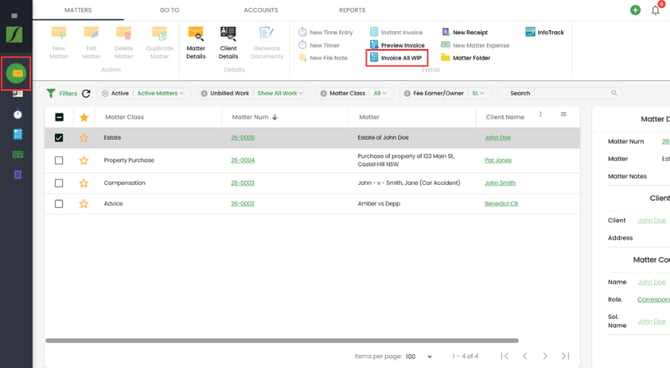Launch InfoTrack from the toolbar

pyautogui.click(x=545, y=32)
